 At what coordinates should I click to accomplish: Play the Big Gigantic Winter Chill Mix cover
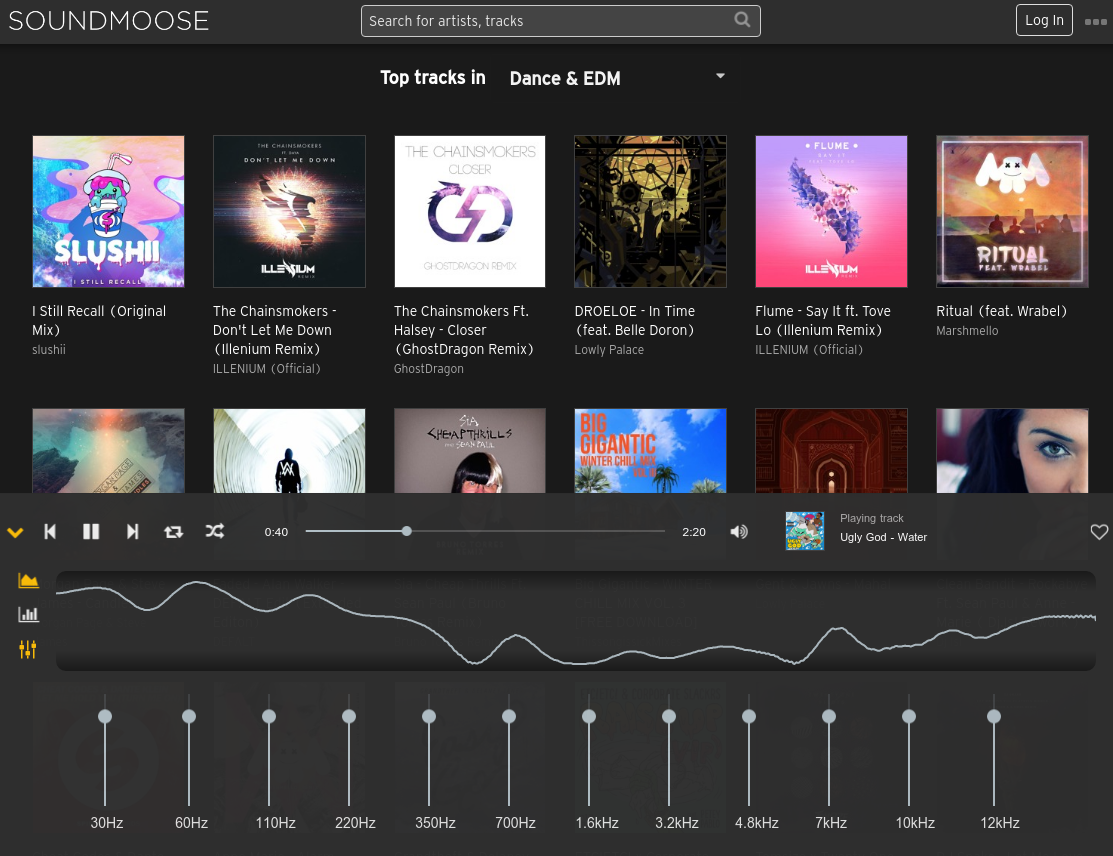pyautogui.click(x=650, y=451)
